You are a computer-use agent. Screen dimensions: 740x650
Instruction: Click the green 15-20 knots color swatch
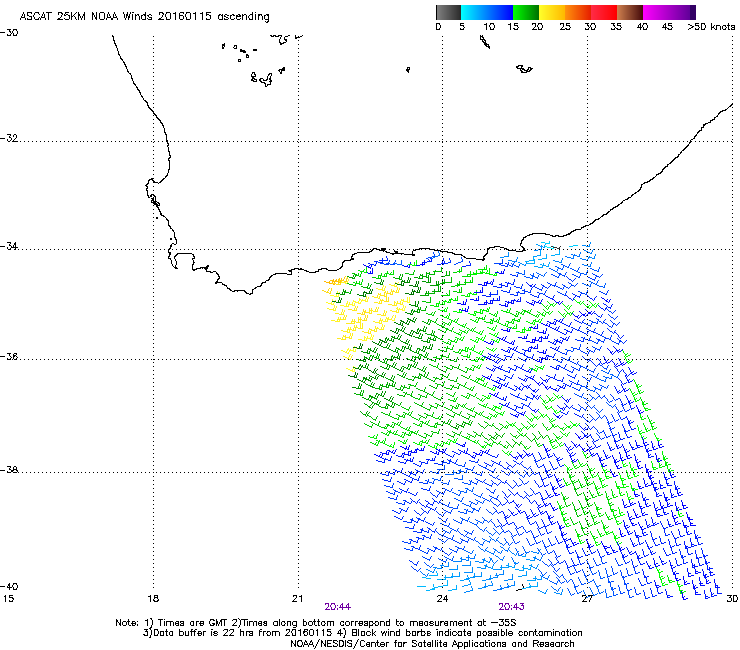526,12
